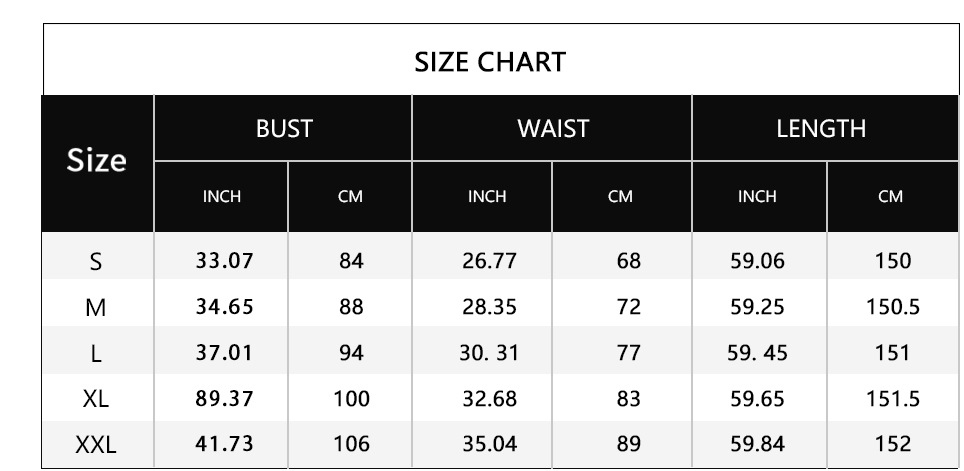Click bust value 106 cm
This screenshot has width=964, height=471.
(352, 444)
